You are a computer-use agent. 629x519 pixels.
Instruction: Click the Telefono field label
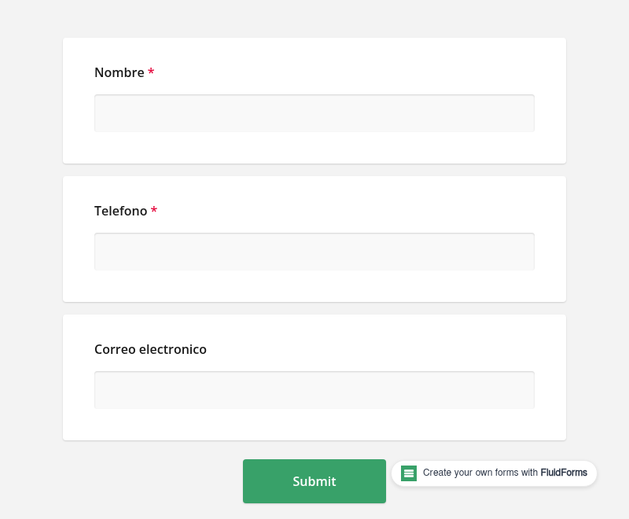click(120, 211)
